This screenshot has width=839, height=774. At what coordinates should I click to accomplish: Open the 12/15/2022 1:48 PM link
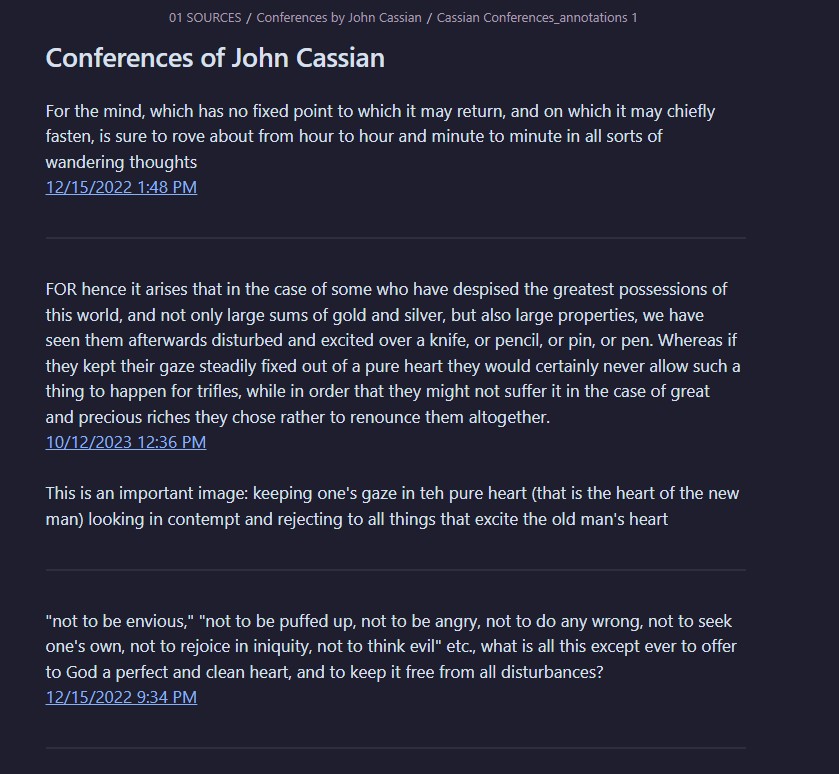121,187
